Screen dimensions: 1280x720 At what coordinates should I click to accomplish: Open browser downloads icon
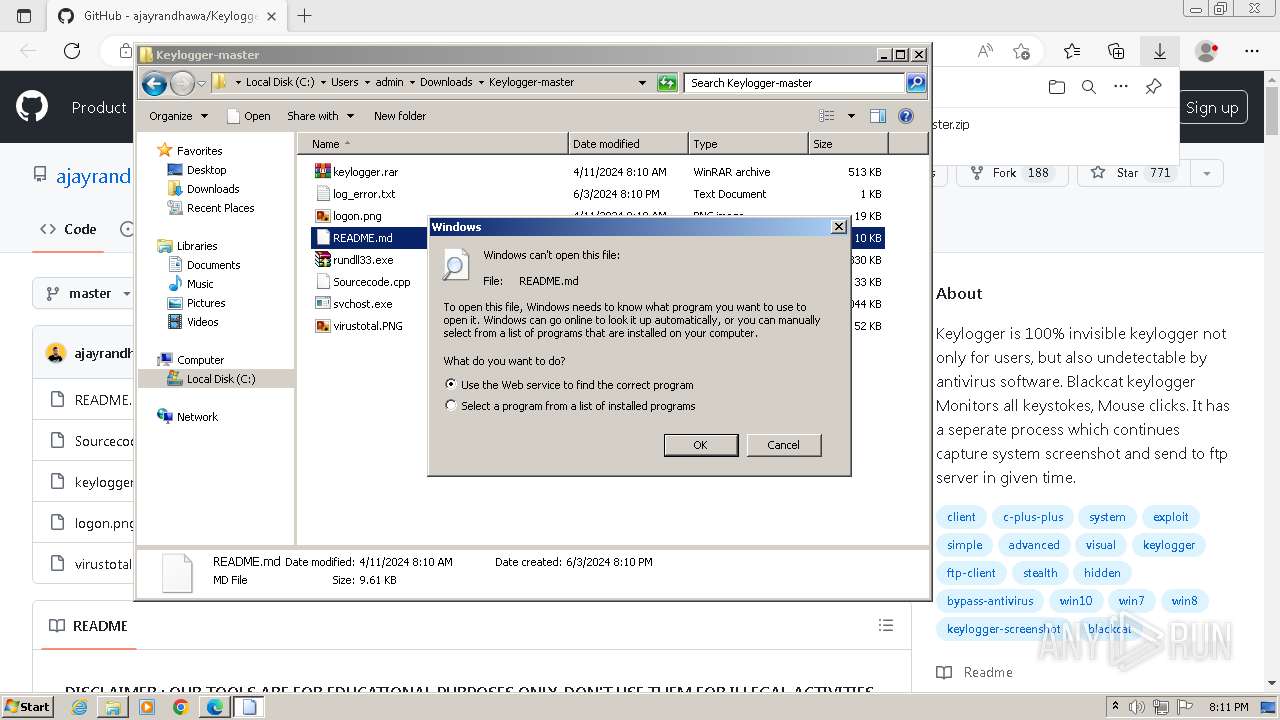[x=1160, y=51]
